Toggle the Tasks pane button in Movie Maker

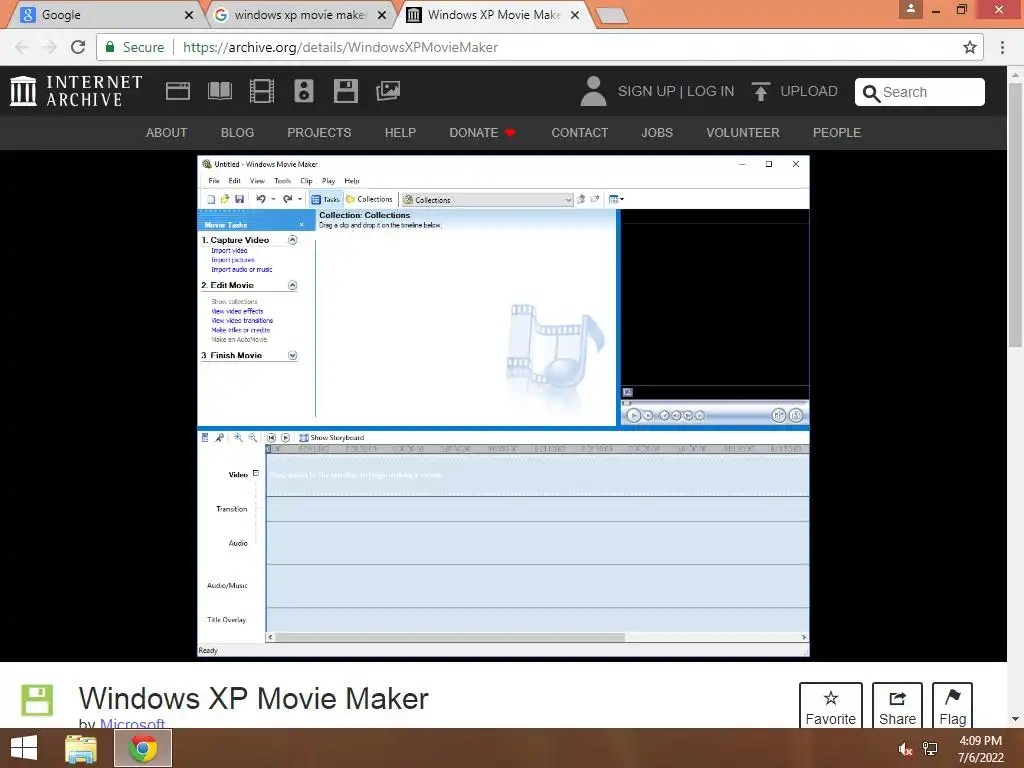[x=326, y=199]
